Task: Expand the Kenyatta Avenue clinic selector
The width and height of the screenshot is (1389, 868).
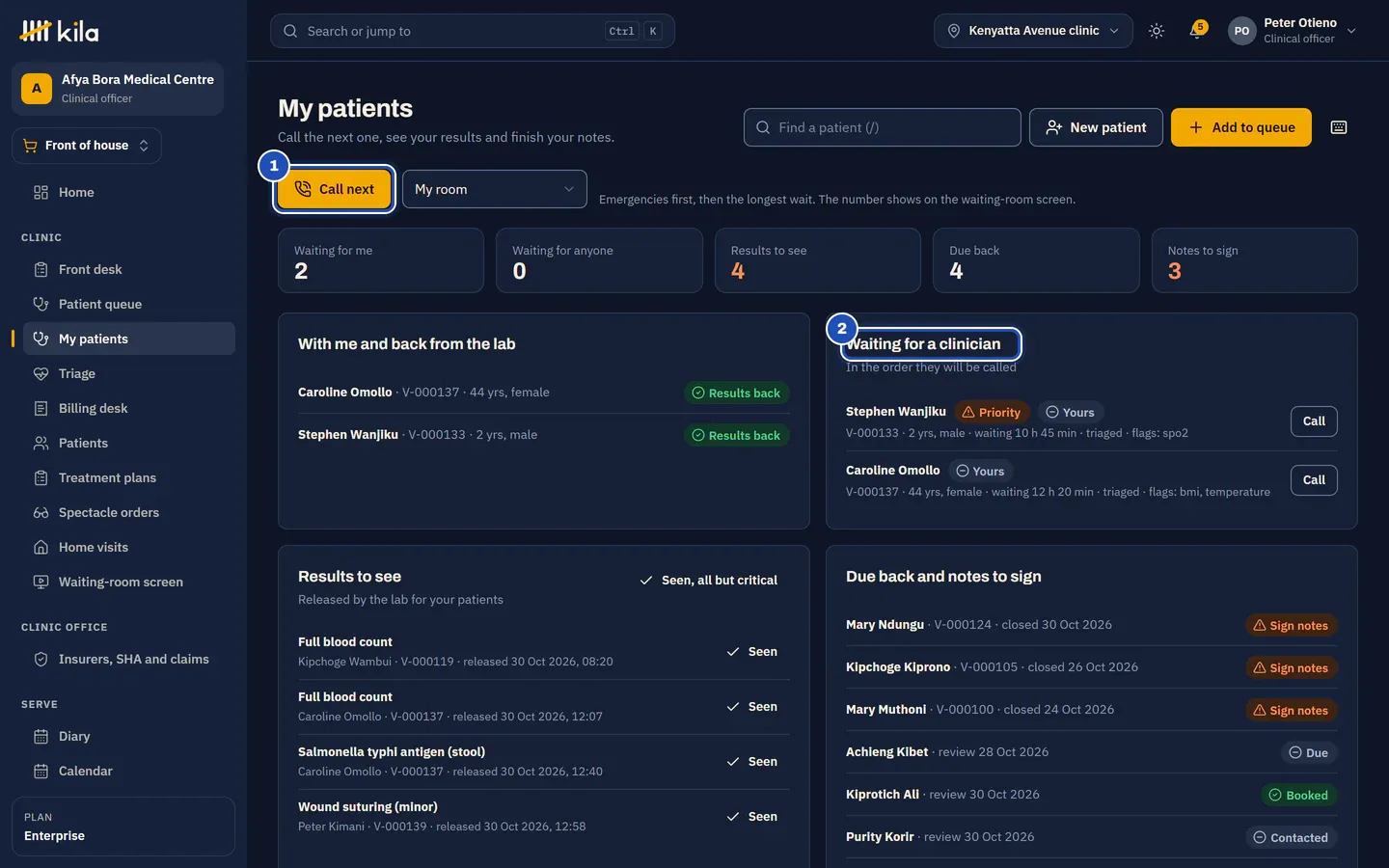Action: (x=1033, y=31)
